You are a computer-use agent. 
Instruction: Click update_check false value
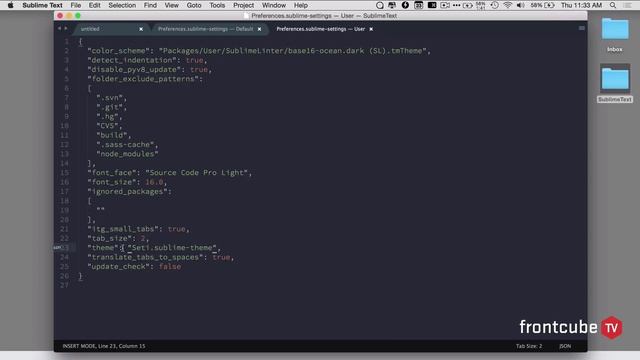[x=170, y=267]
